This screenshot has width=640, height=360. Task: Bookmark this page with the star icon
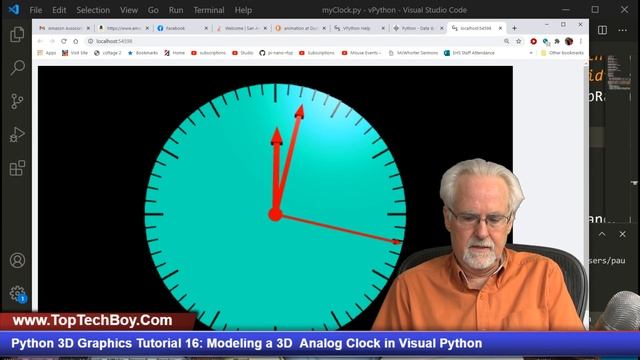pyautogui.click(x=519, y=41)
